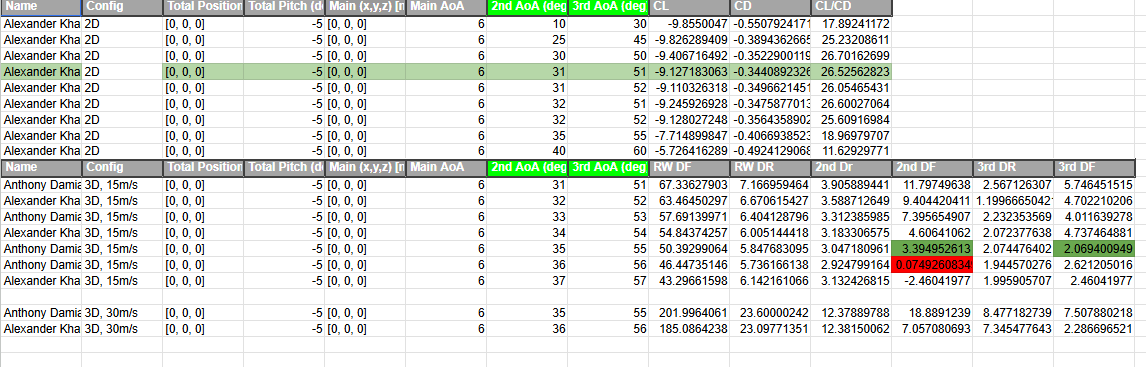Click cell with value 26.60027064

coord(851,104)
